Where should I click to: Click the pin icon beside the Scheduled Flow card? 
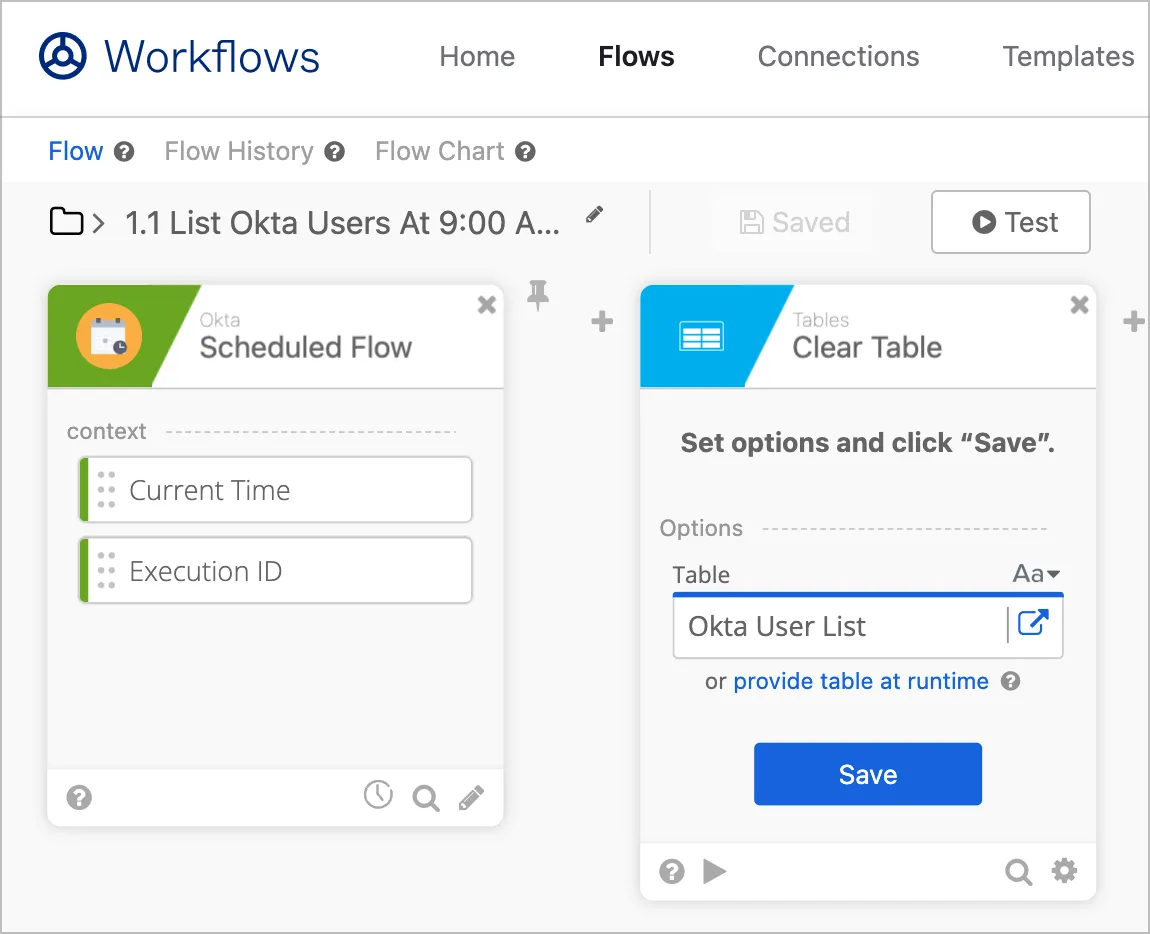tap(538, 295)
